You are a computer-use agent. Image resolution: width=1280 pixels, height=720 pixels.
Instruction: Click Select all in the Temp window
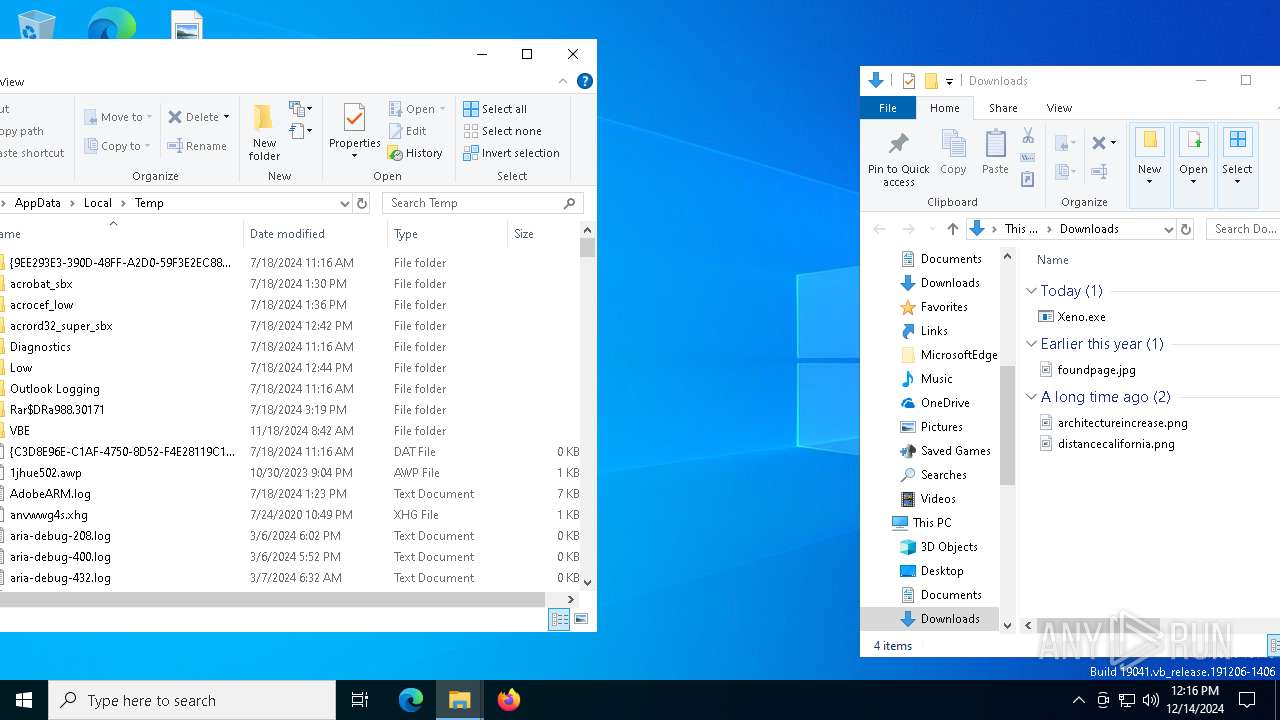click(495, 109)
